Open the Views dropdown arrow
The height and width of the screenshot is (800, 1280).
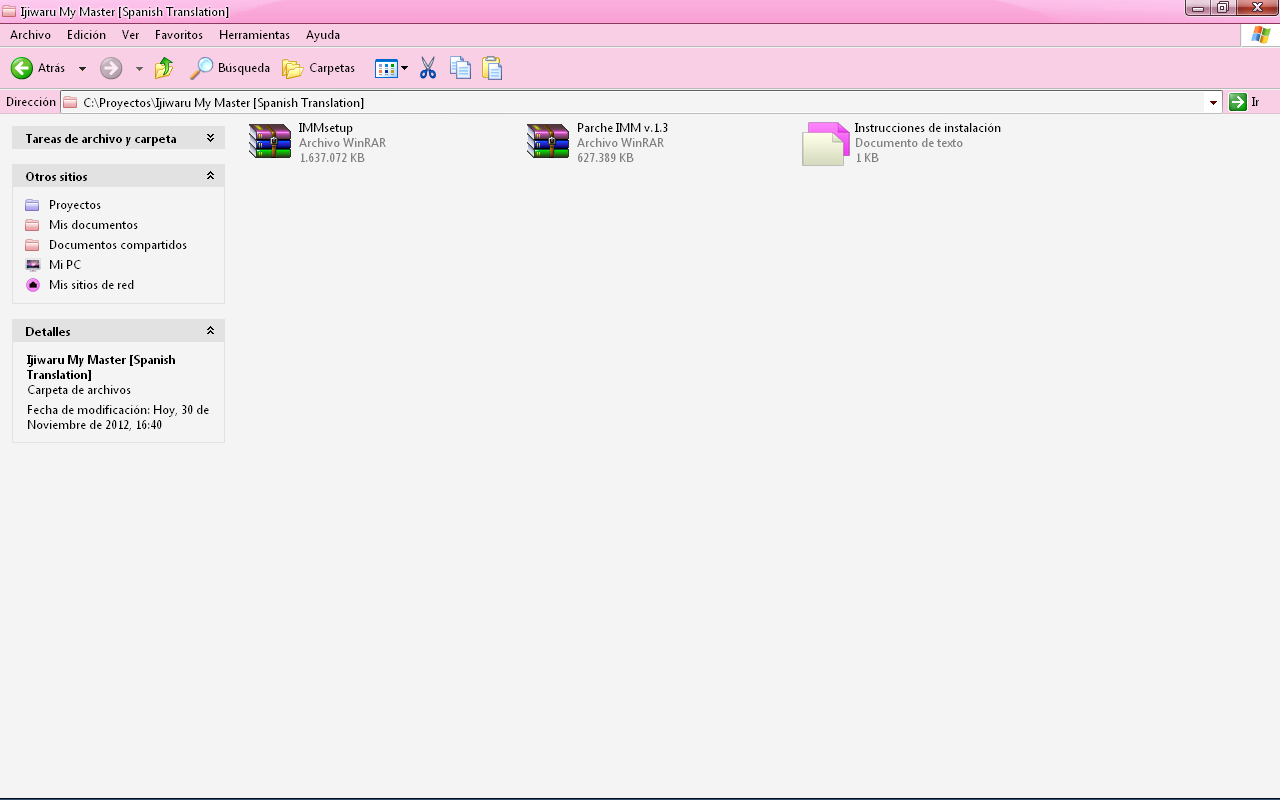(404, 69)
